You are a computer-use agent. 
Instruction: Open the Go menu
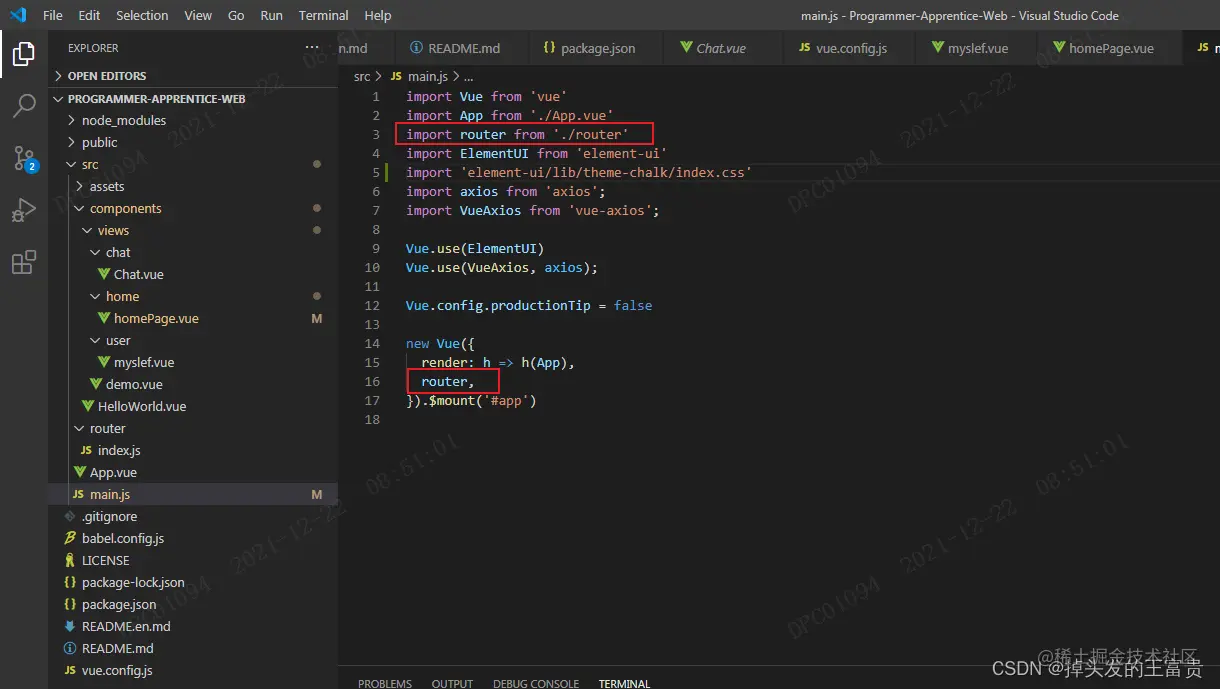(236, 15)
